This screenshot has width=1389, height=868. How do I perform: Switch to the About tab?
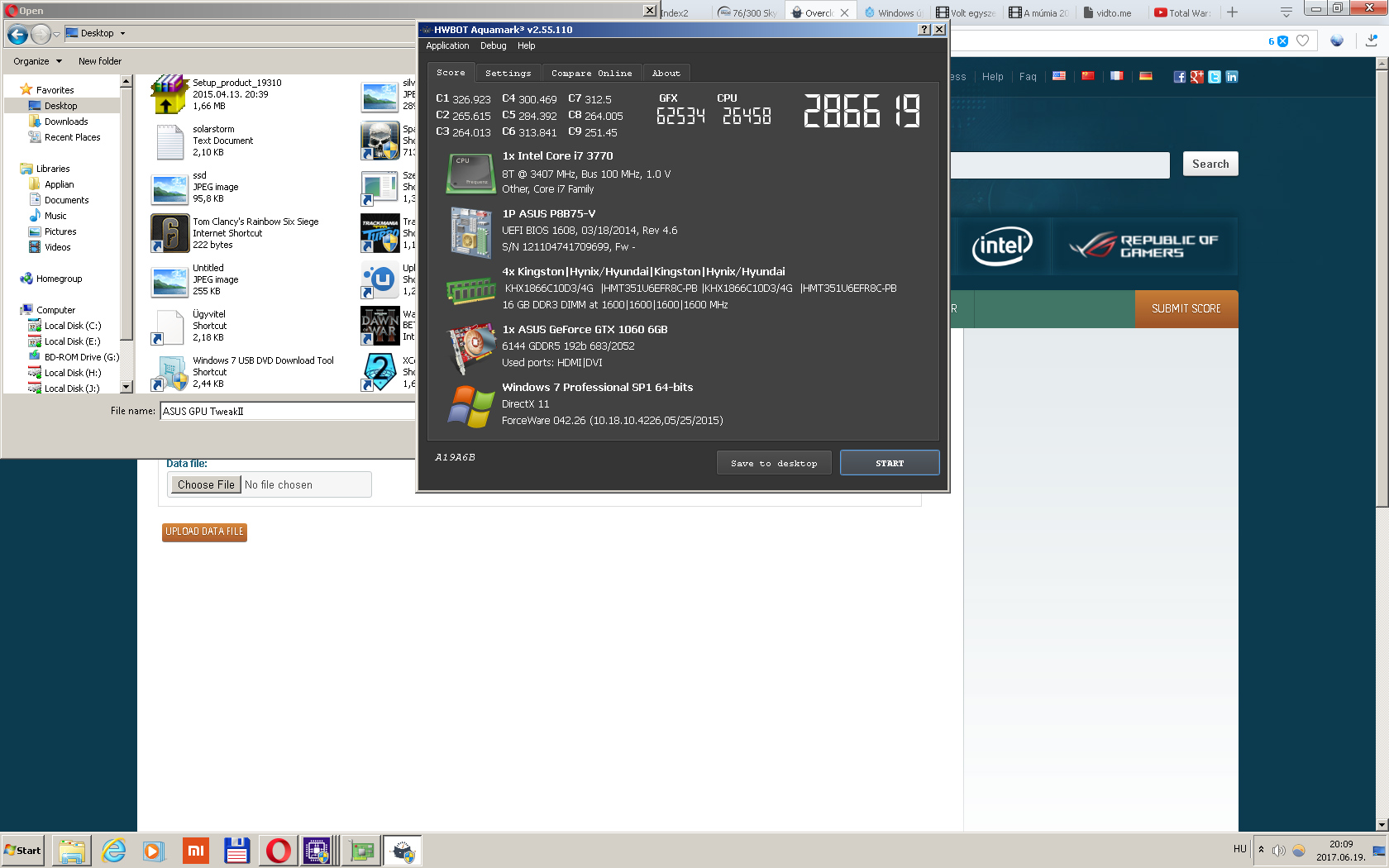pyautogui.click(x=666, y=73)
